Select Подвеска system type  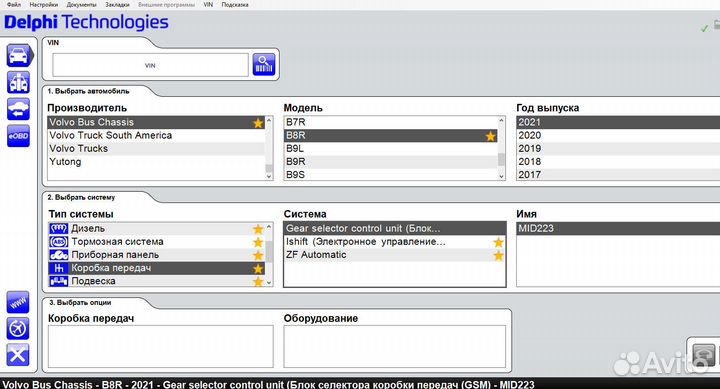tap(156, 281)
